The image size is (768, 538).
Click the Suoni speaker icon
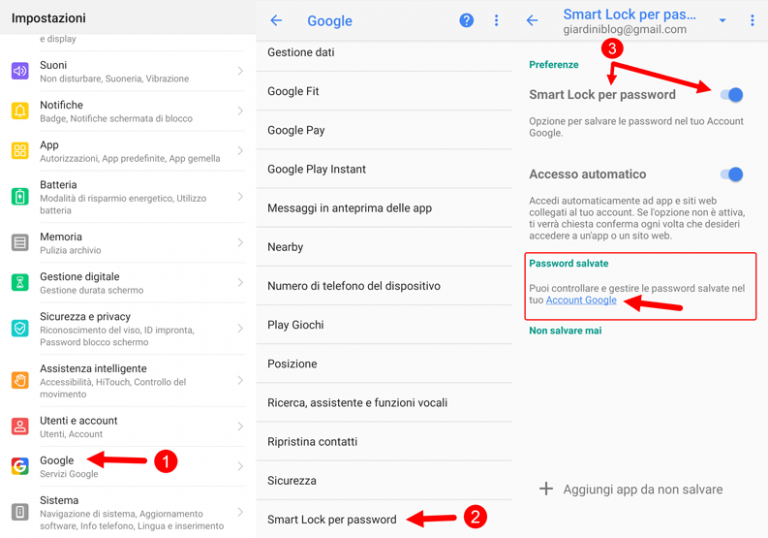[20, 72]
